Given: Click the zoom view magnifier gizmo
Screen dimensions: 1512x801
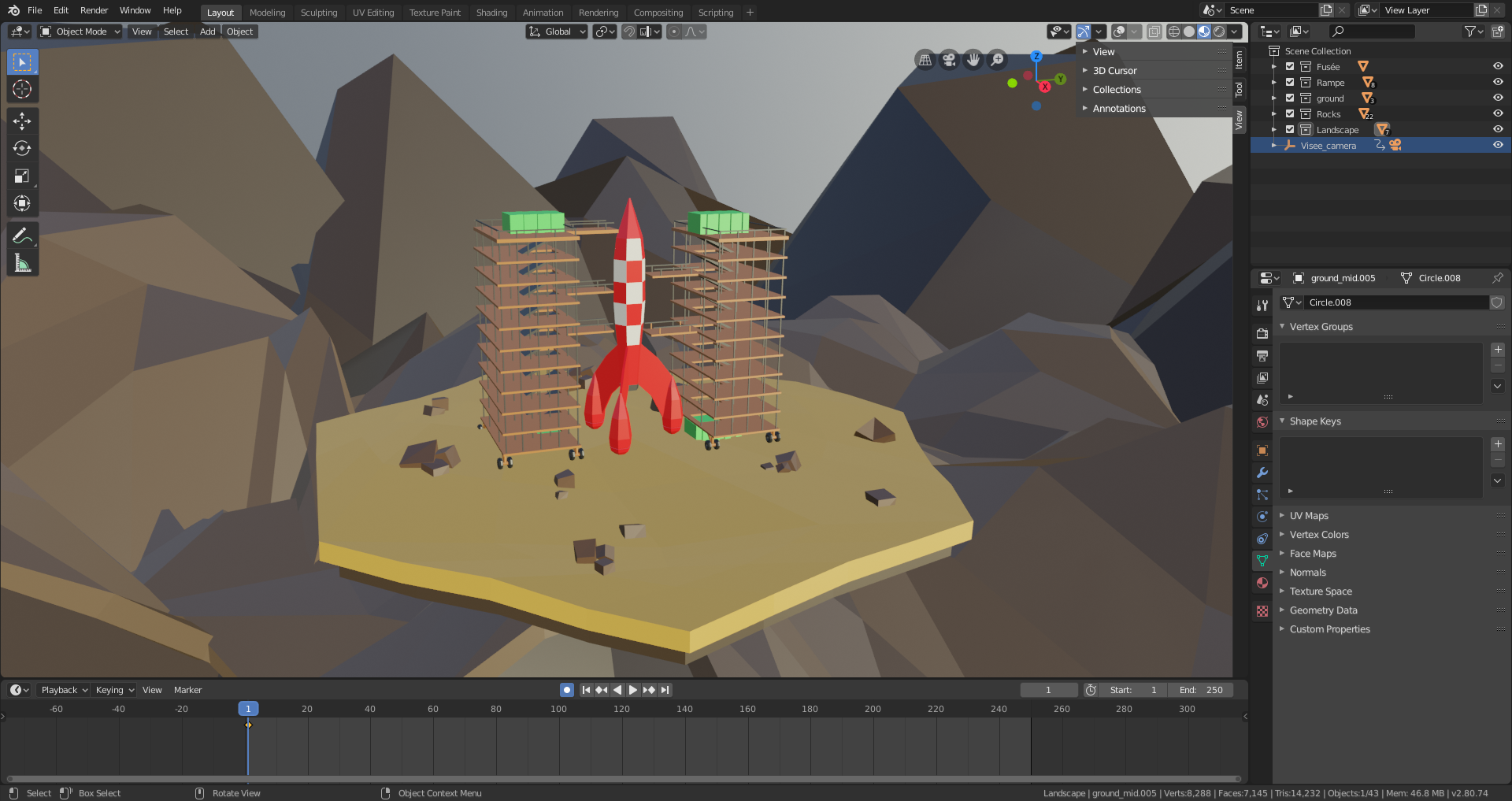Looking at the screenshot, I should click(997, 59).
